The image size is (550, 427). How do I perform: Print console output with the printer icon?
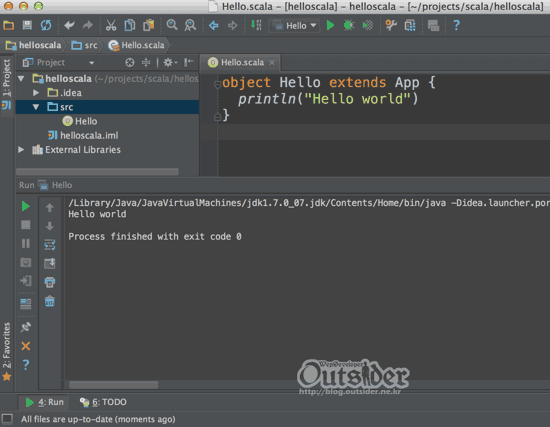pos(49,282)
